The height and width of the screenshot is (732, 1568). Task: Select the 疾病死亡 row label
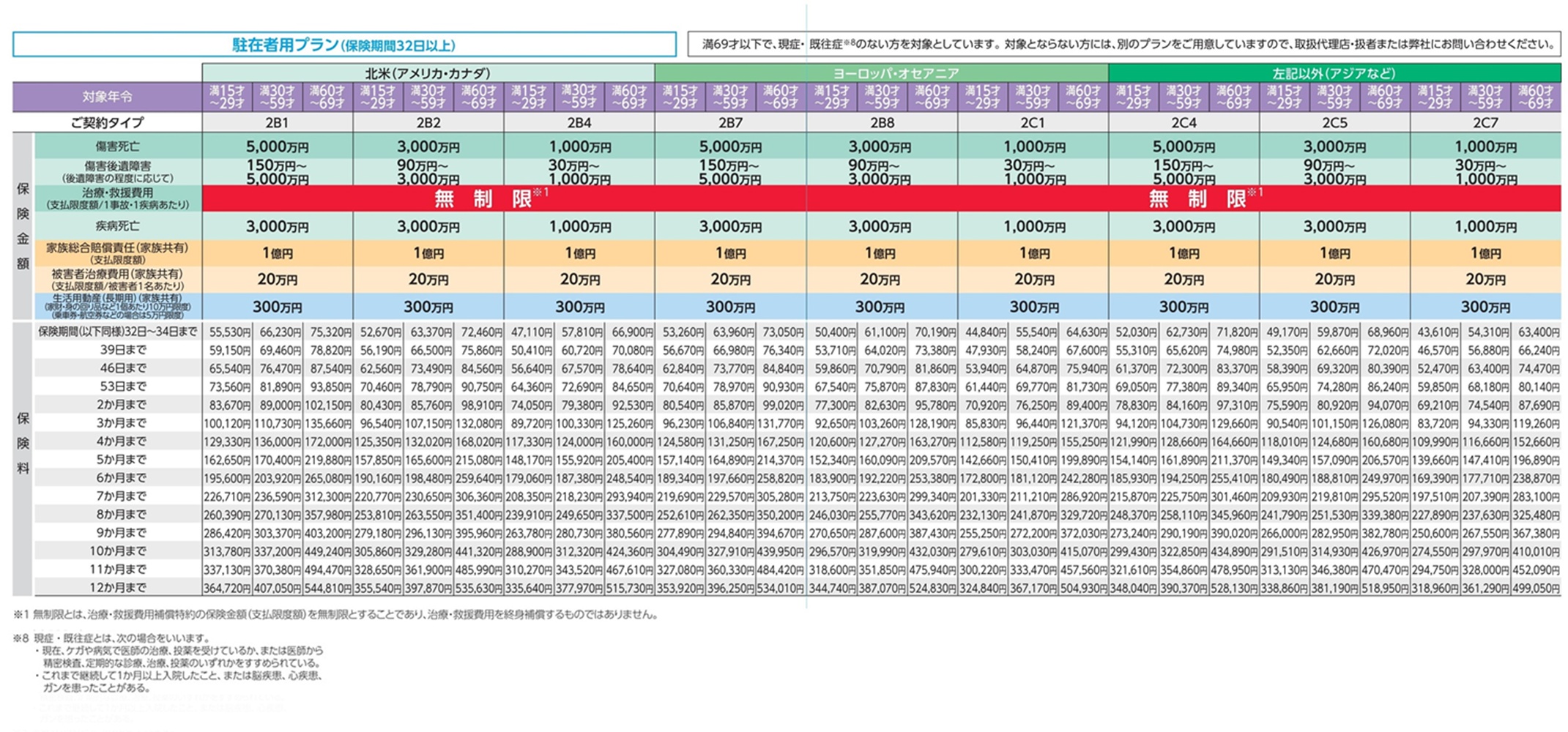117,226
